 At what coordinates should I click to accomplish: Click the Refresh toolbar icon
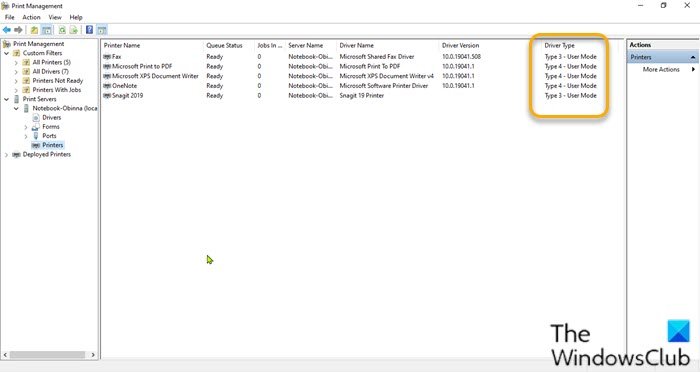[x=62, y=30]
